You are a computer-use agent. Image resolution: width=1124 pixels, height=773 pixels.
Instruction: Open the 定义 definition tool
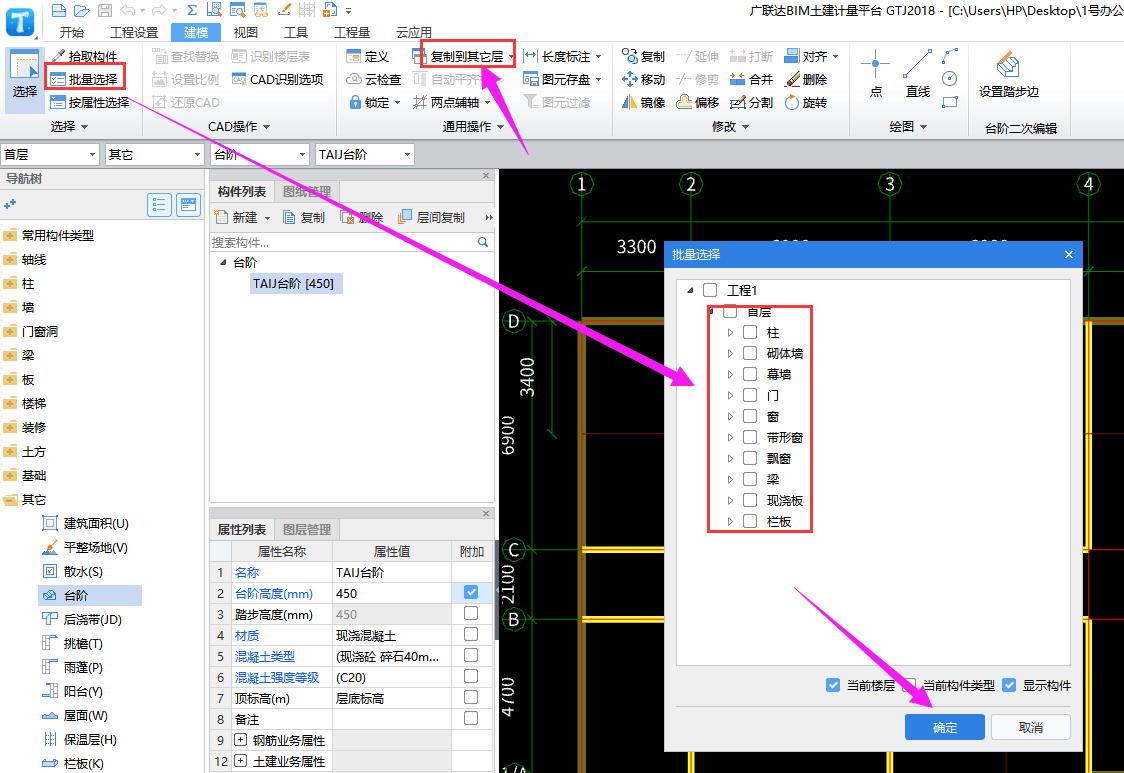pyautogui.click(x=367, y=56)
